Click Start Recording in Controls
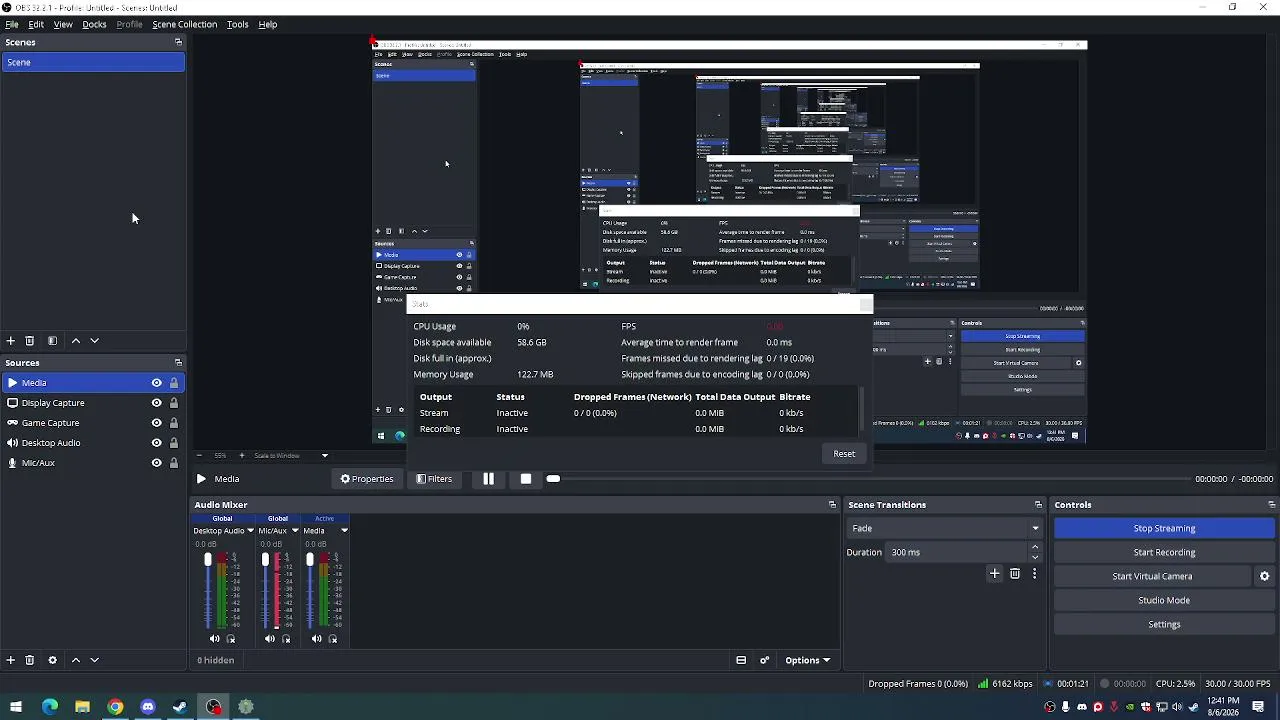This screenshot has height=720, width=1280. pyautogui.click(x=1164, y=552)
